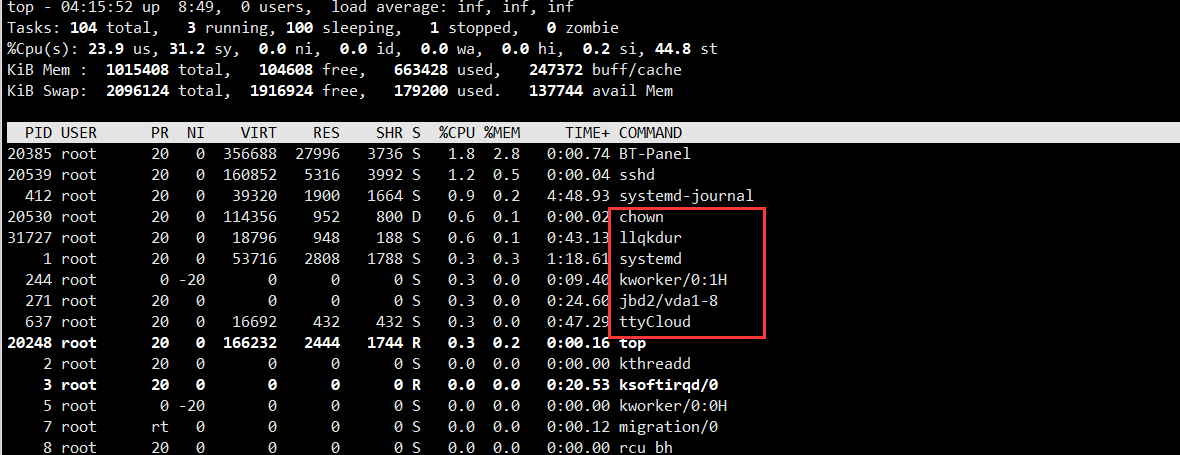Select the kworker/0:1H command name
Screen dimensions: 1180x455
673,280
